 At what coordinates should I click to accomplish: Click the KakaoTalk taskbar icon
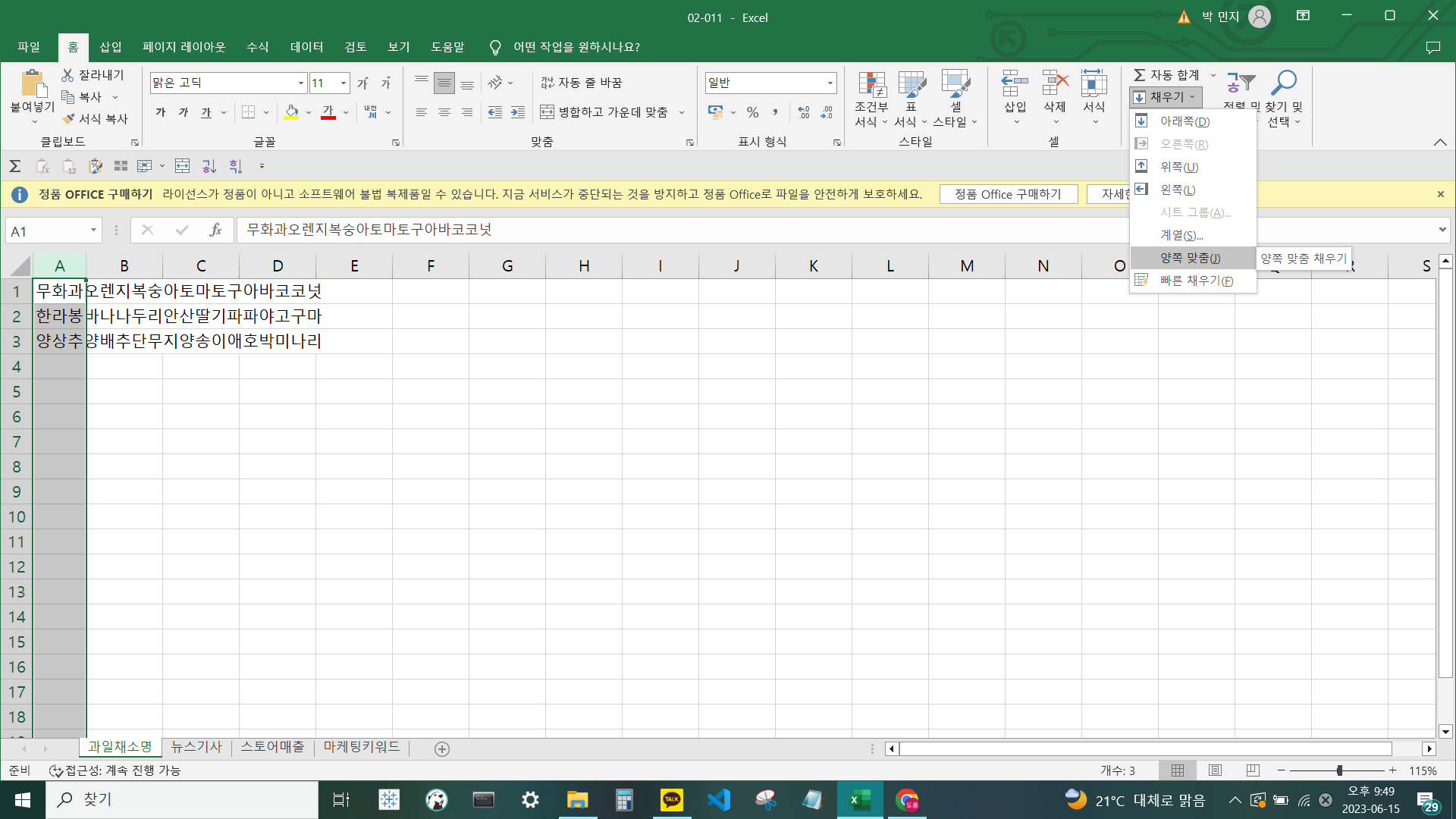(671, 800)
